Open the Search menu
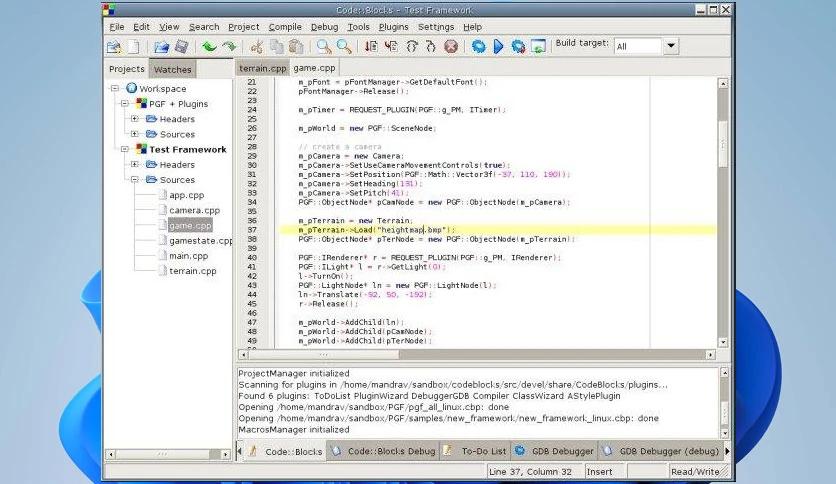This screenshot has height=484, width=836. (204, 27)
